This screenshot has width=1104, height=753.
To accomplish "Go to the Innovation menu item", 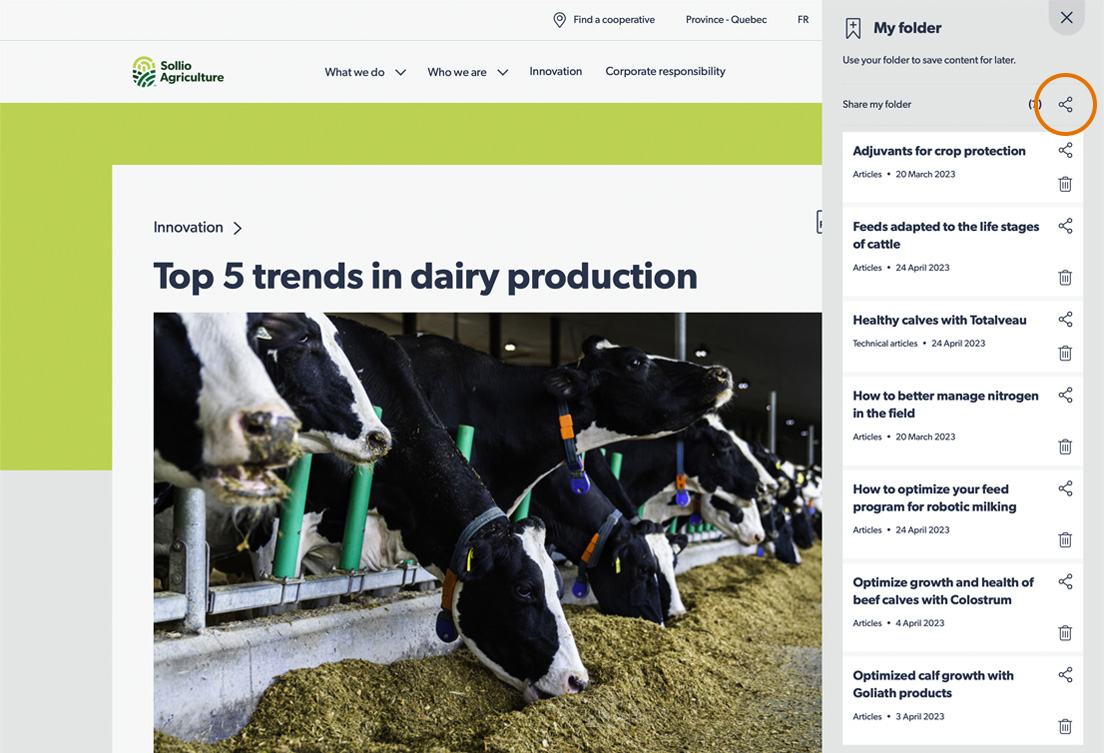I will 555,71.
